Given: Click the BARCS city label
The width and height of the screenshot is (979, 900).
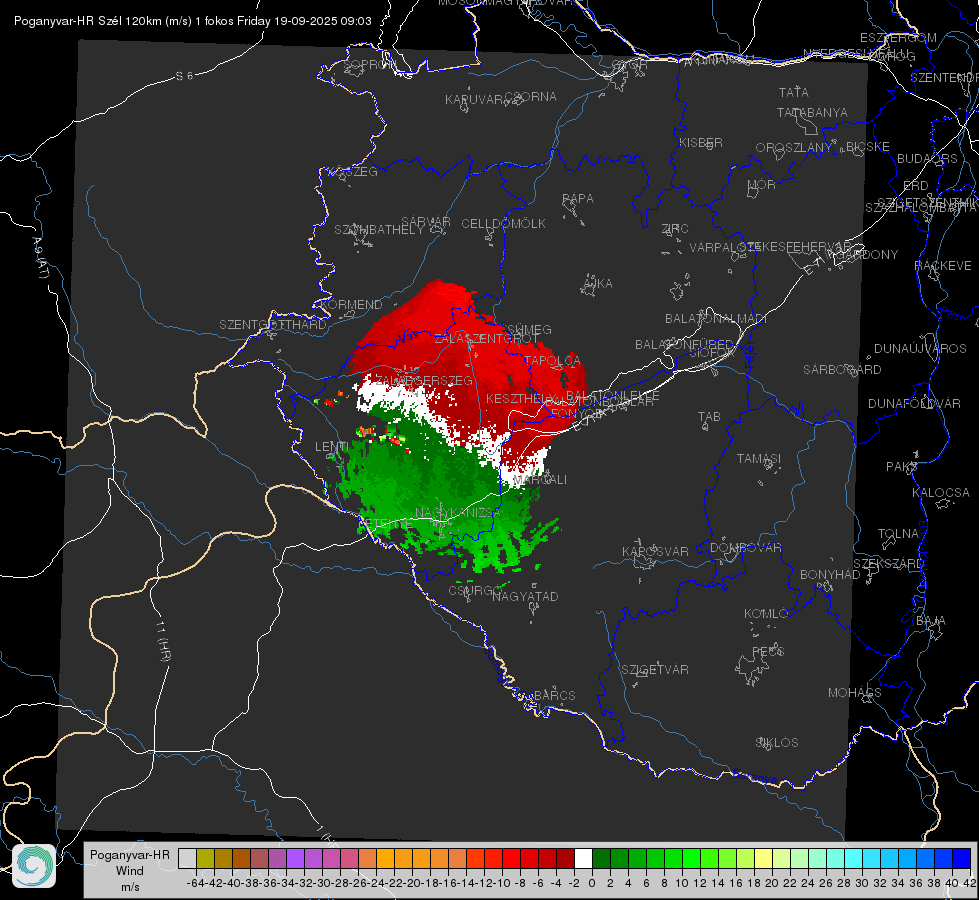Looking at the screenshot, I should tap(554, 695).
